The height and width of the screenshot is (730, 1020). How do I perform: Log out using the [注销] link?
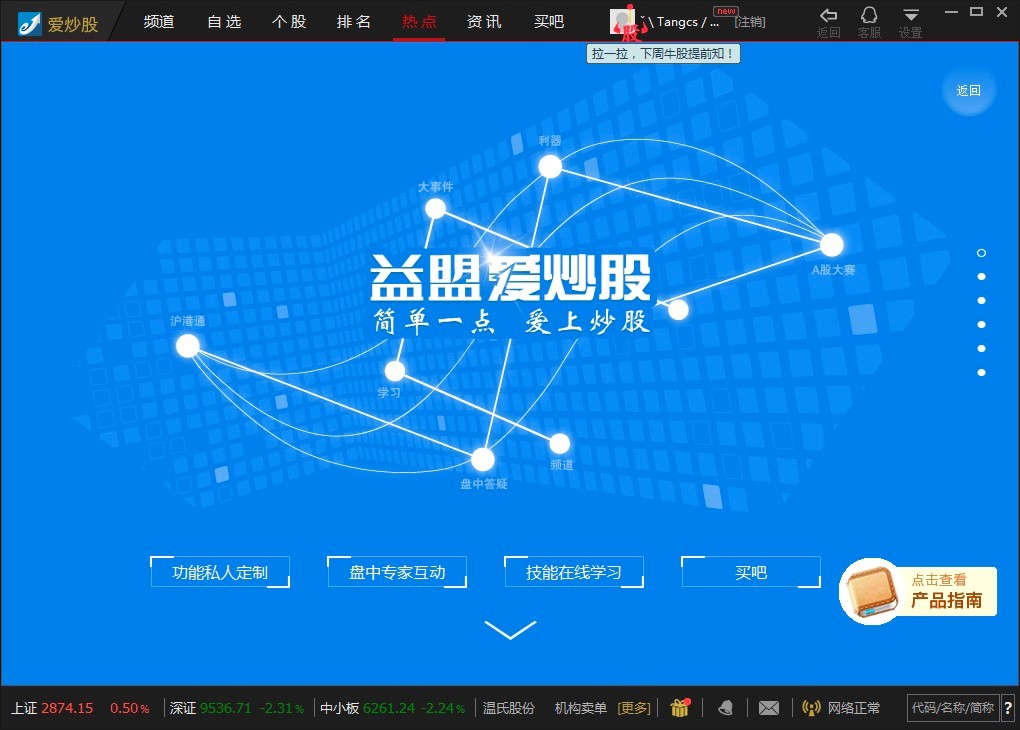pyautogui.click(x=750, y=21)
